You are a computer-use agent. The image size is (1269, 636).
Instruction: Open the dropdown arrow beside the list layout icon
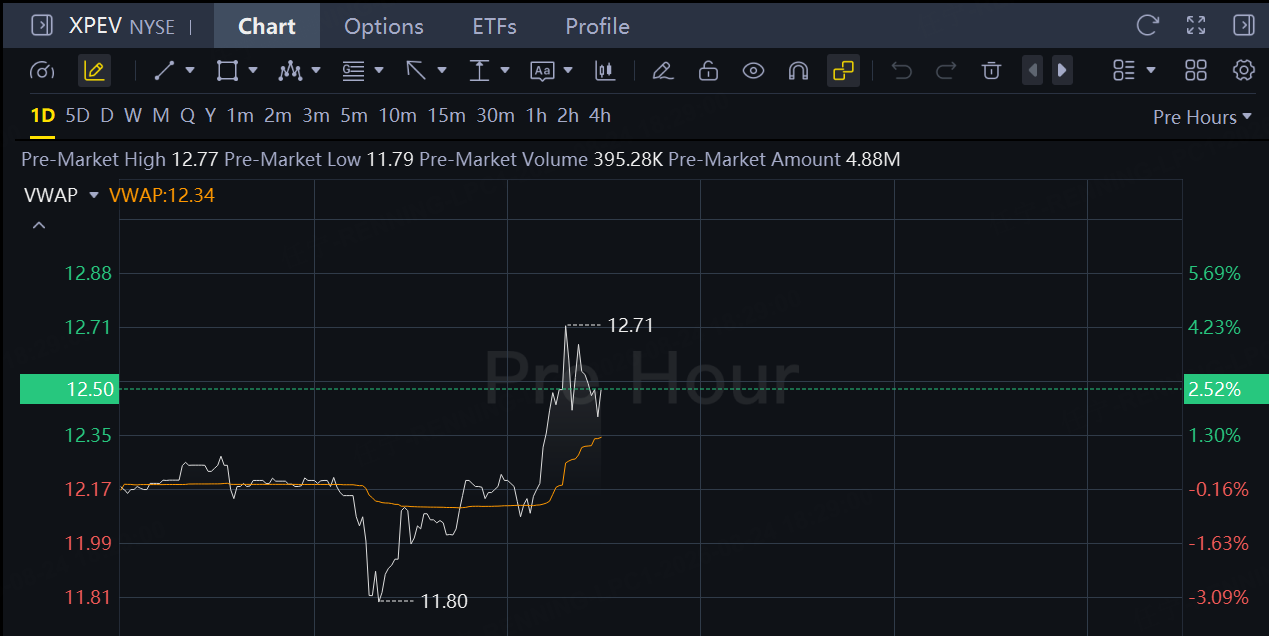[x=1151, y=70]
